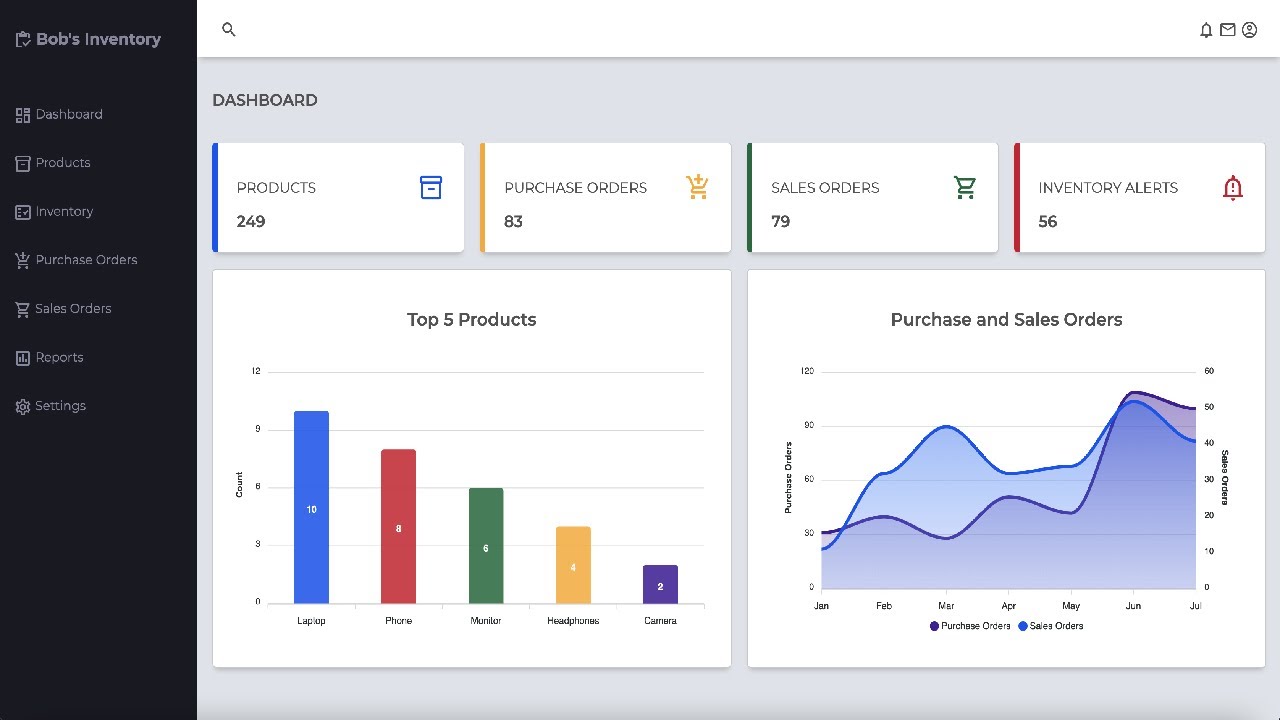The image size is (1280, 720).
Task: Toggle the Purchase Orders legend series
Action: tap(970, 626)
